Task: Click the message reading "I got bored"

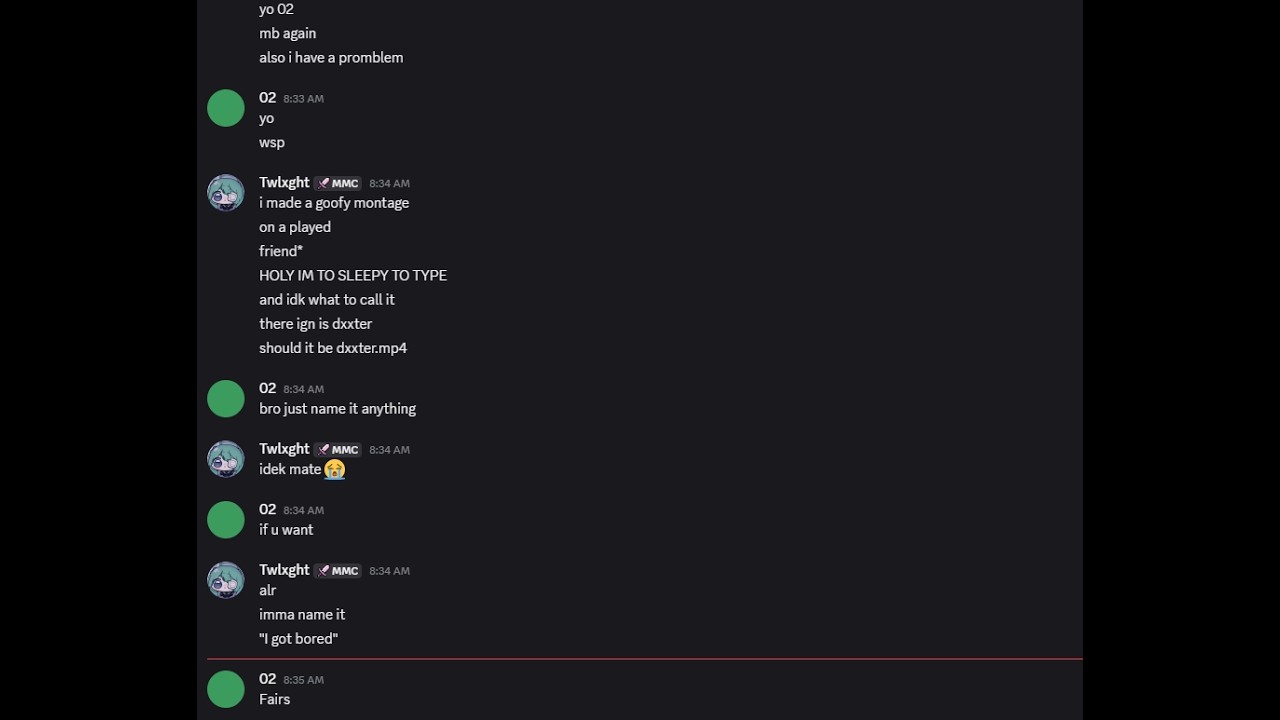Action: pyautogui.click(x=298, y=639)
